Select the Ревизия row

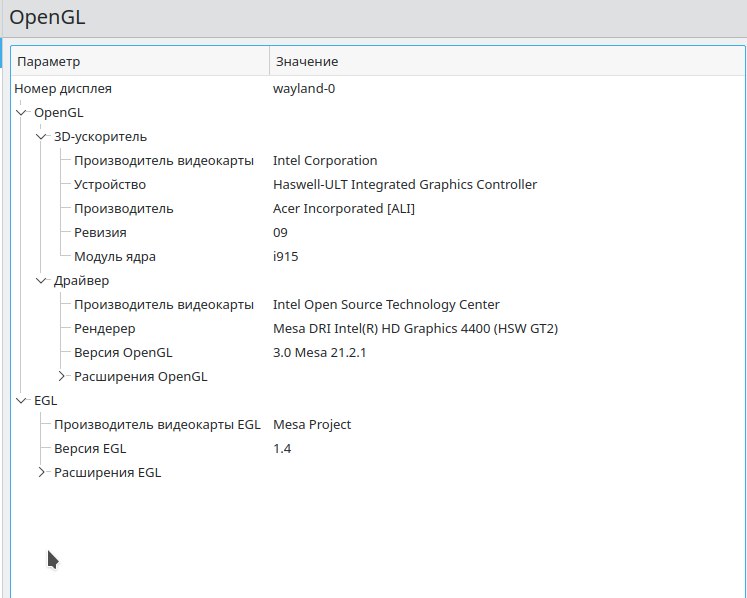[x=378, y=233]
